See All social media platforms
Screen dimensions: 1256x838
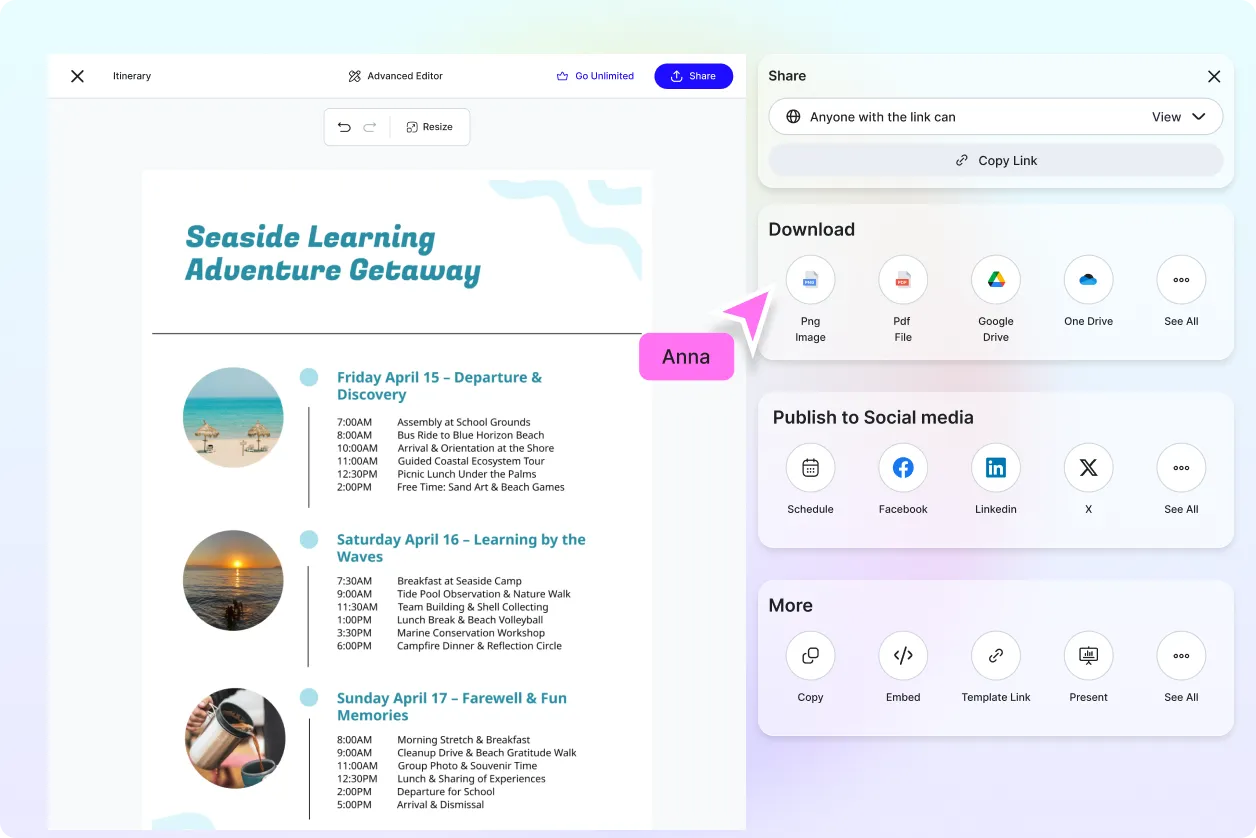tap(1181, 467)
